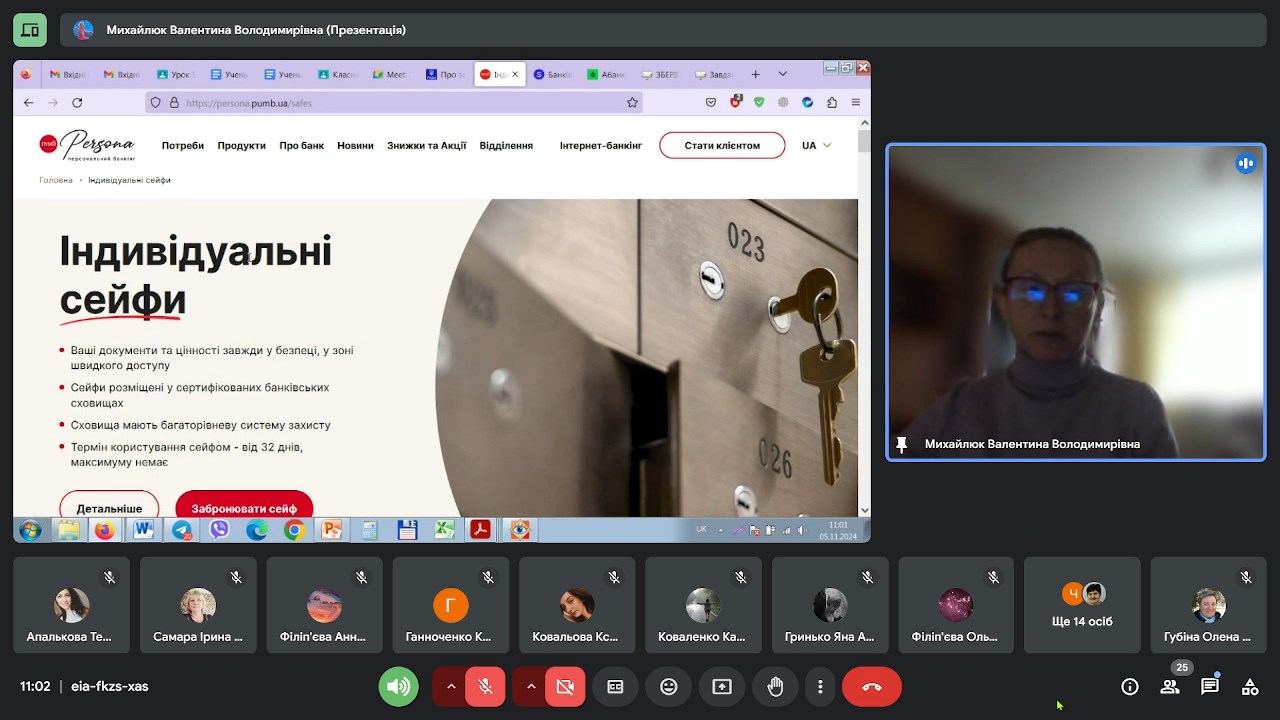Open Word from the shared taskbar

point(143,530)
